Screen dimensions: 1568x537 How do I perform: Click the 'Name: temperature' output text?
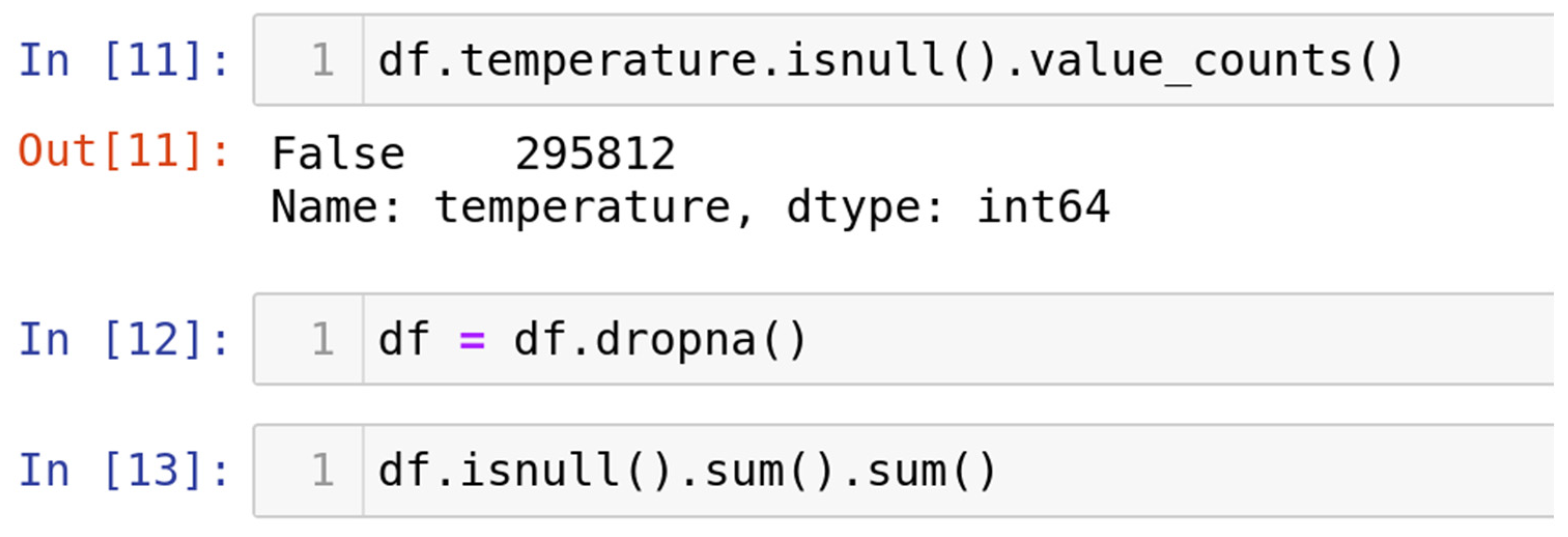[x=511, y=207]
